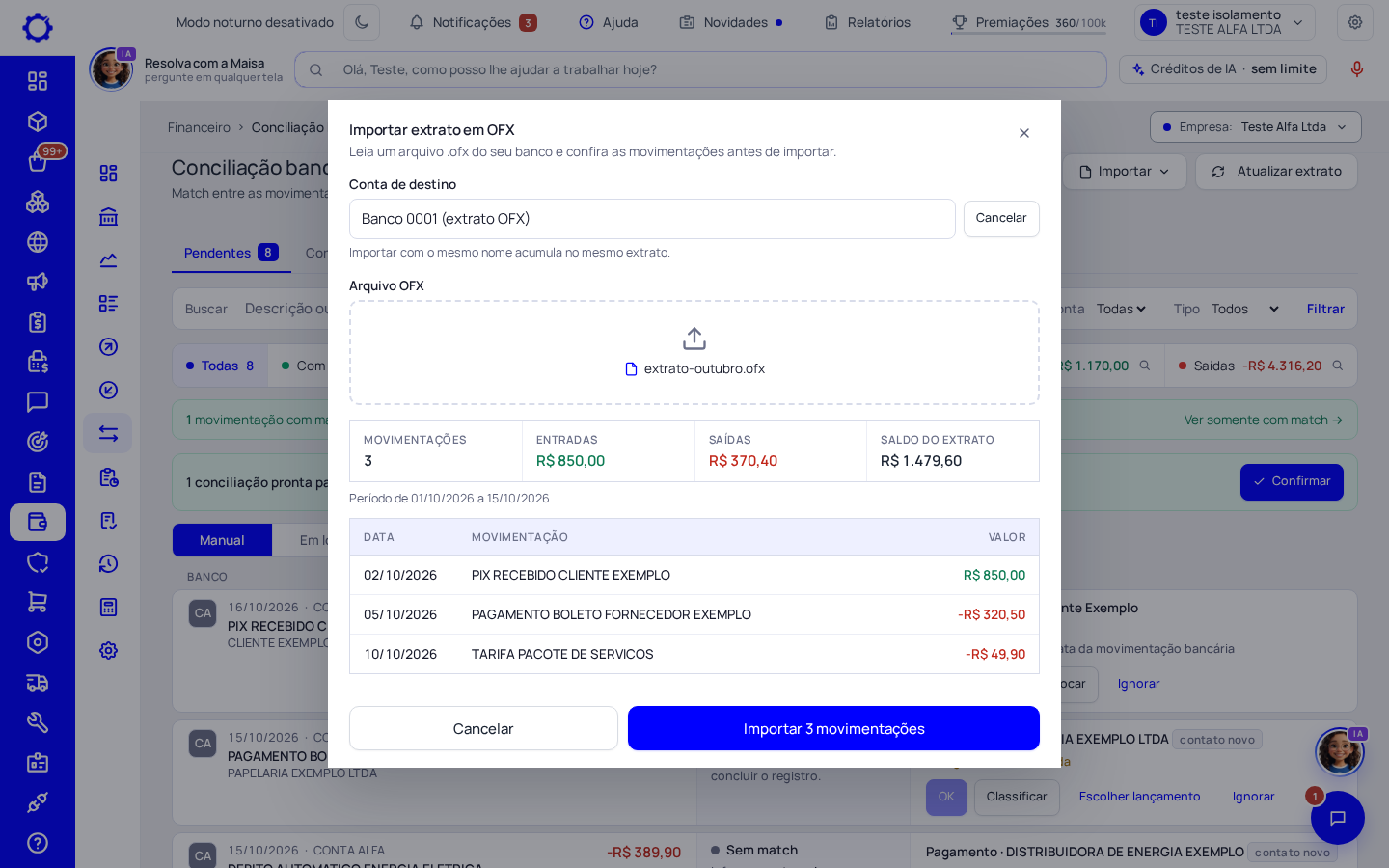This screenshot has height=868, width=1389.
Task: Open the shopping cart sidebar icon
Action: click(38, 602)
